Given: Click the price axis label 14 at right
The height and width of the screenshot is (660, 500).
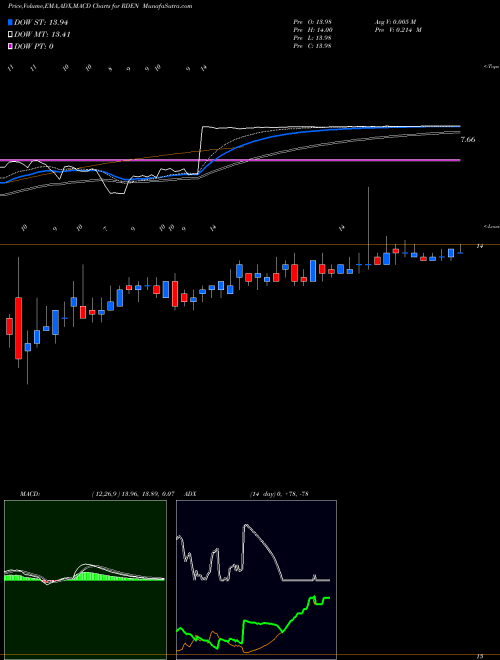Looking at the screenshot, I should (479, 246).
